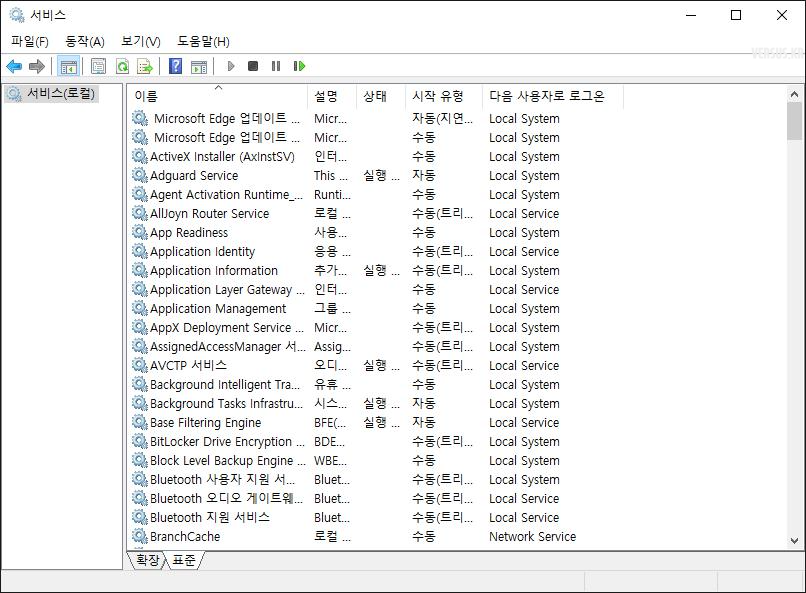806x593 pixels.
Task: Select Agent Activation Runtime service row
Action: coord(376,194)
